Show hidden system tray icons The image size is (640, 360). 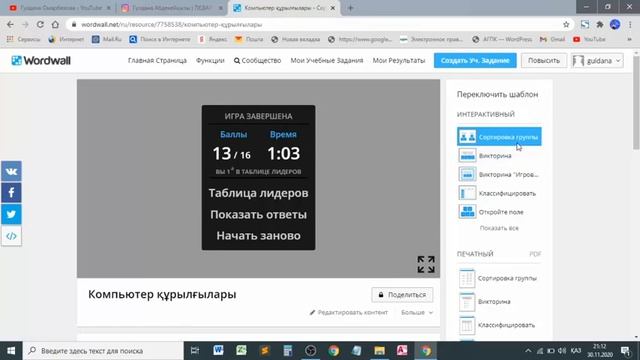coord(528,351)
